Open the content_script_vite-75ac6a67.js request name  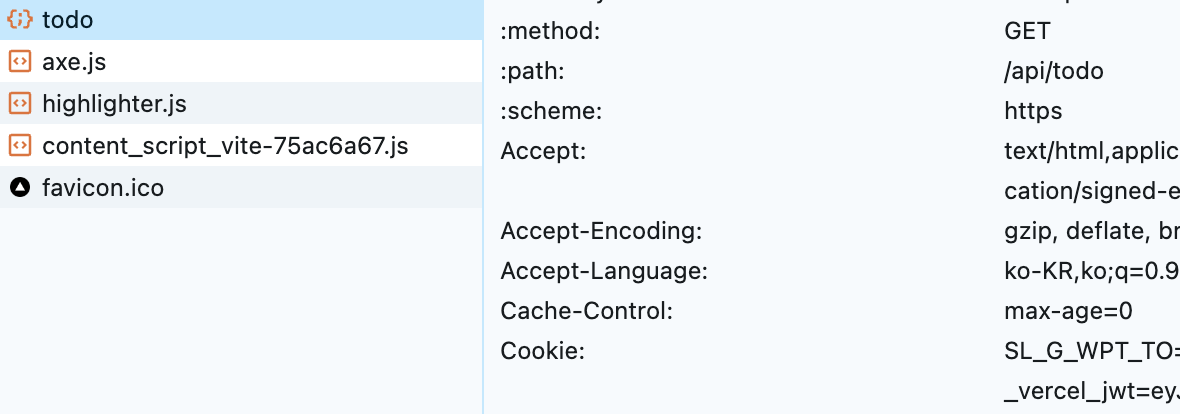[225, 146]
